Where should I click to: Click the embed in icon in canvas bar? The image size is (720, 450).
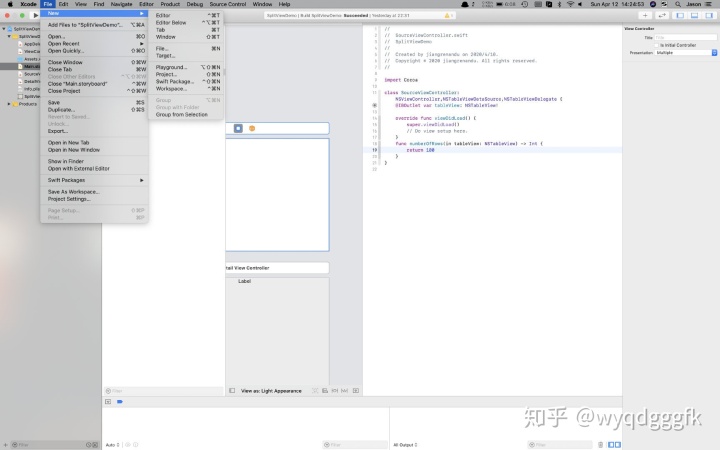[356, 391]
